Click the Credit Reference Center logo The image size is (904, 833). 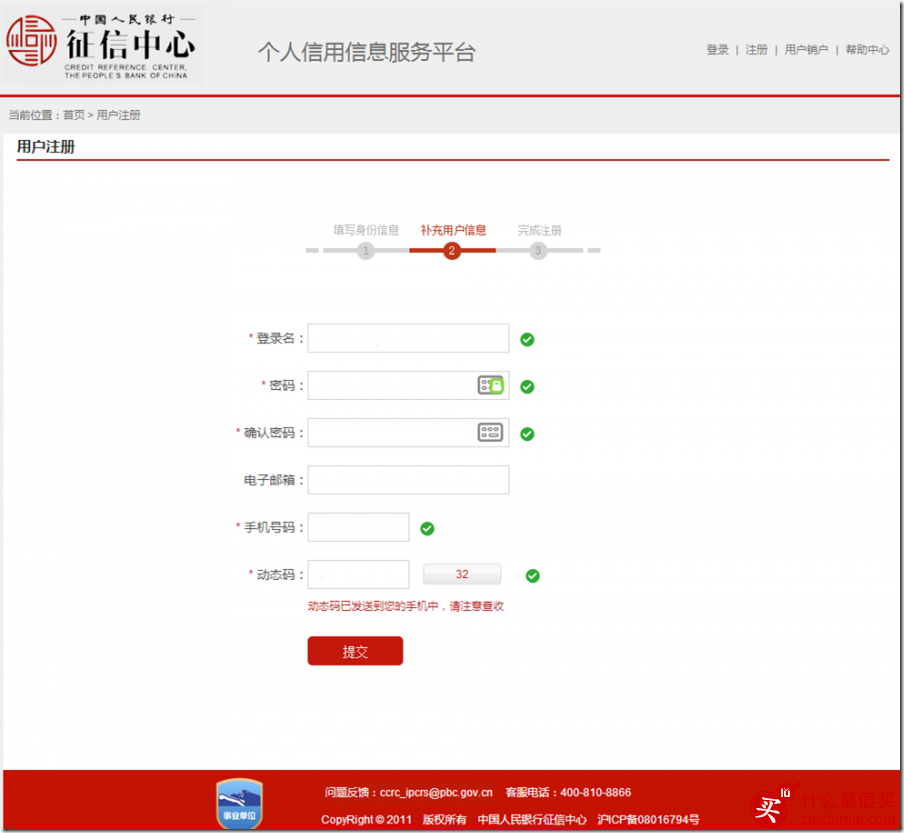click(101, 47)
